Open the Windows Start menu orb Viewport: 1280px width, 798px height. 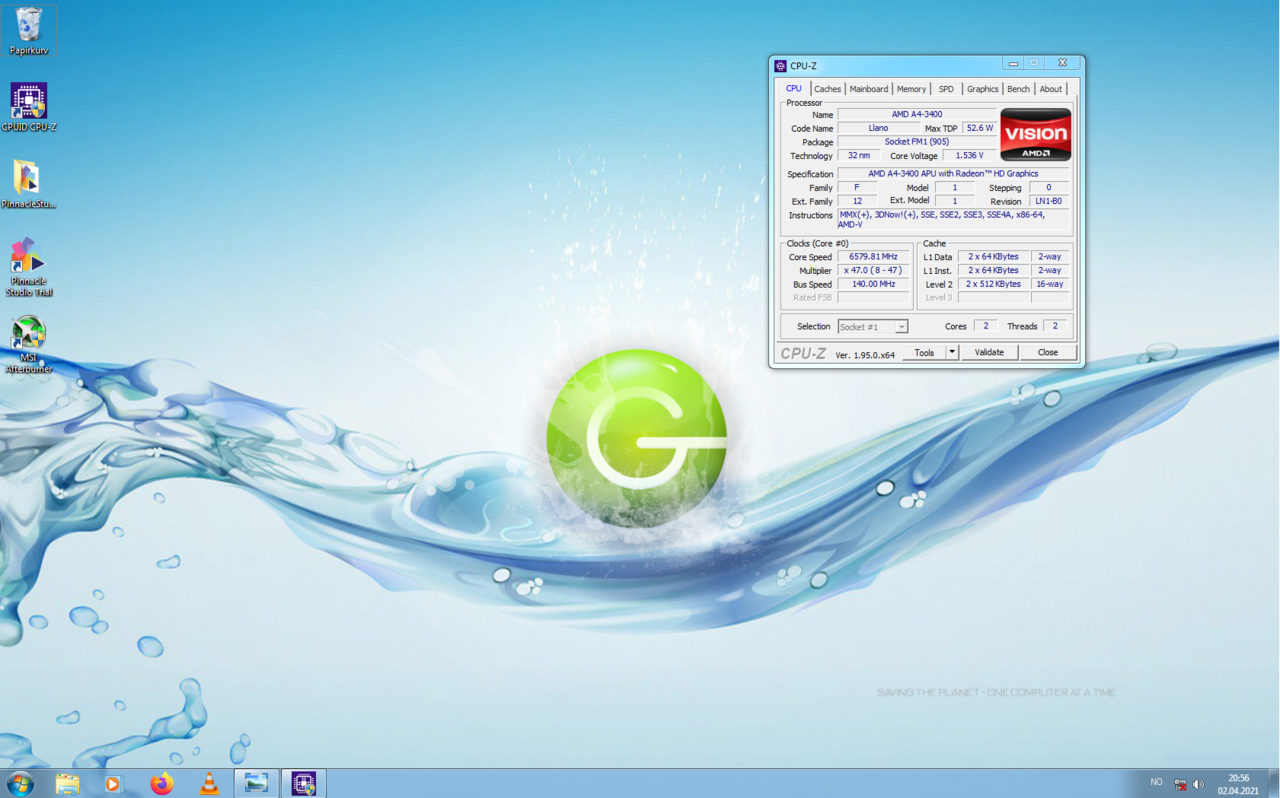[x=20, y=783]
